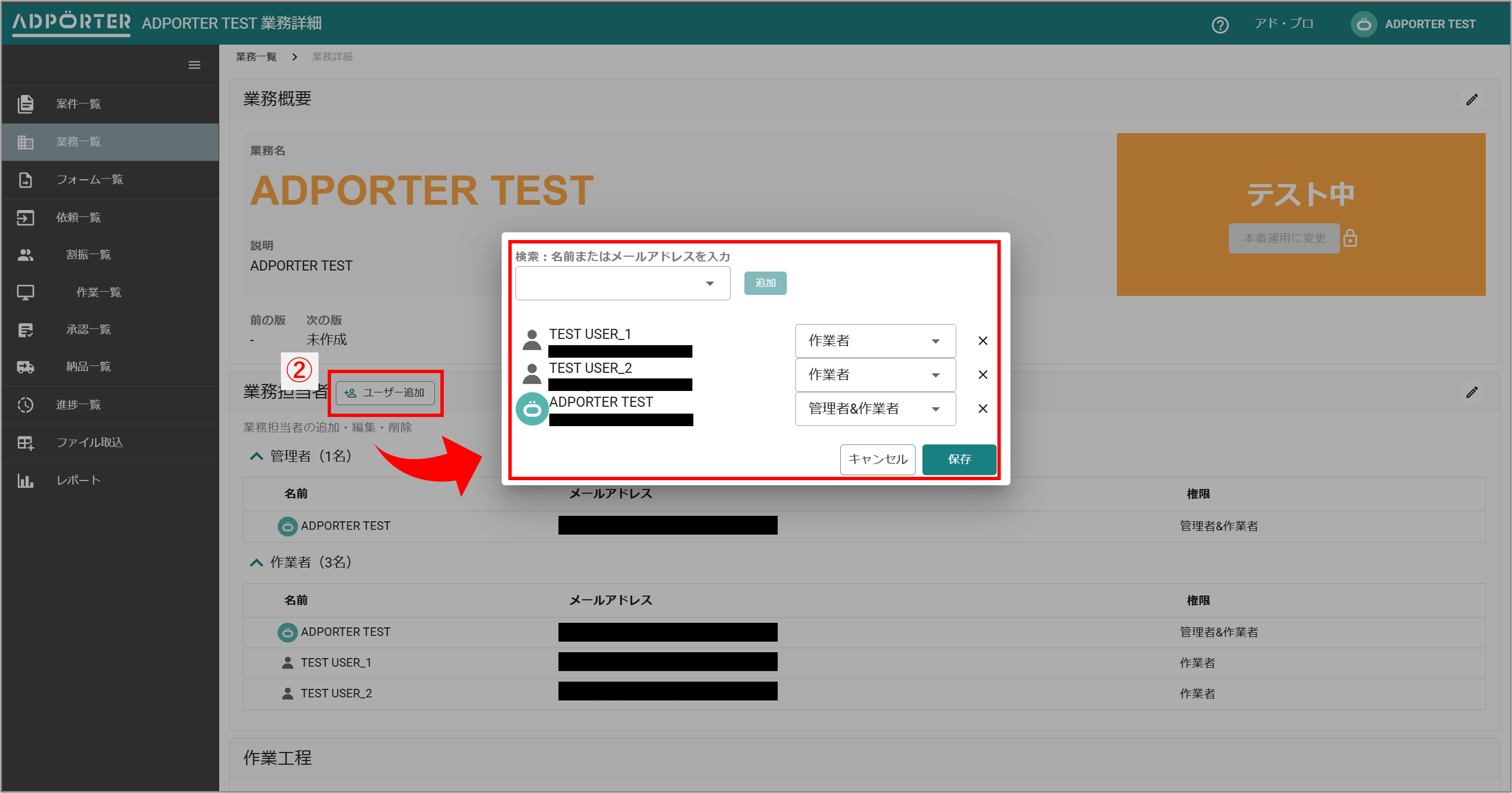
Task: Open 依頼一覧 menu item
Action: coord(110,217)
